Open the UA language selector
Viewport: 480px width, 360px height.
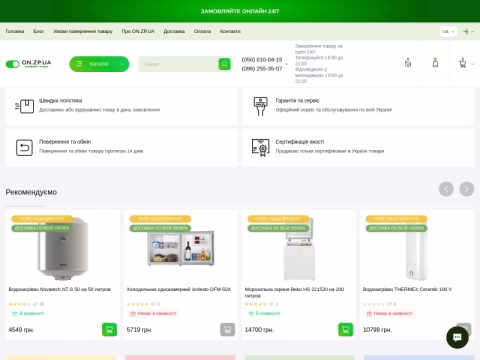click(x=448, y=31)
